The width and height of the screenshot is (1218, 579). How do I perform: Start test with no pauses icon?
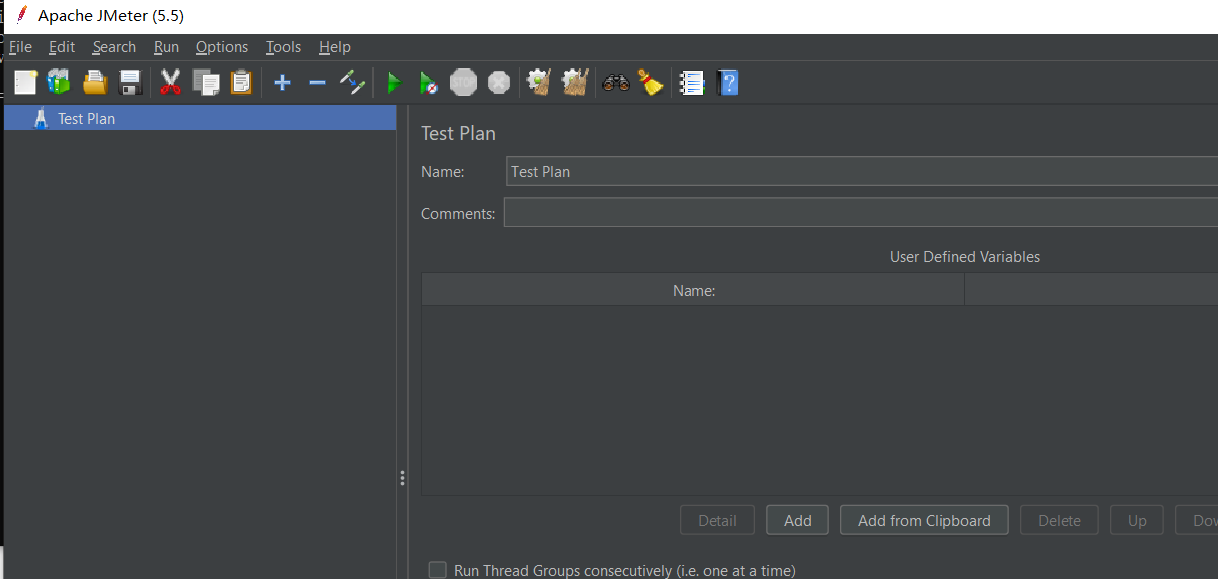coord(428,83)
